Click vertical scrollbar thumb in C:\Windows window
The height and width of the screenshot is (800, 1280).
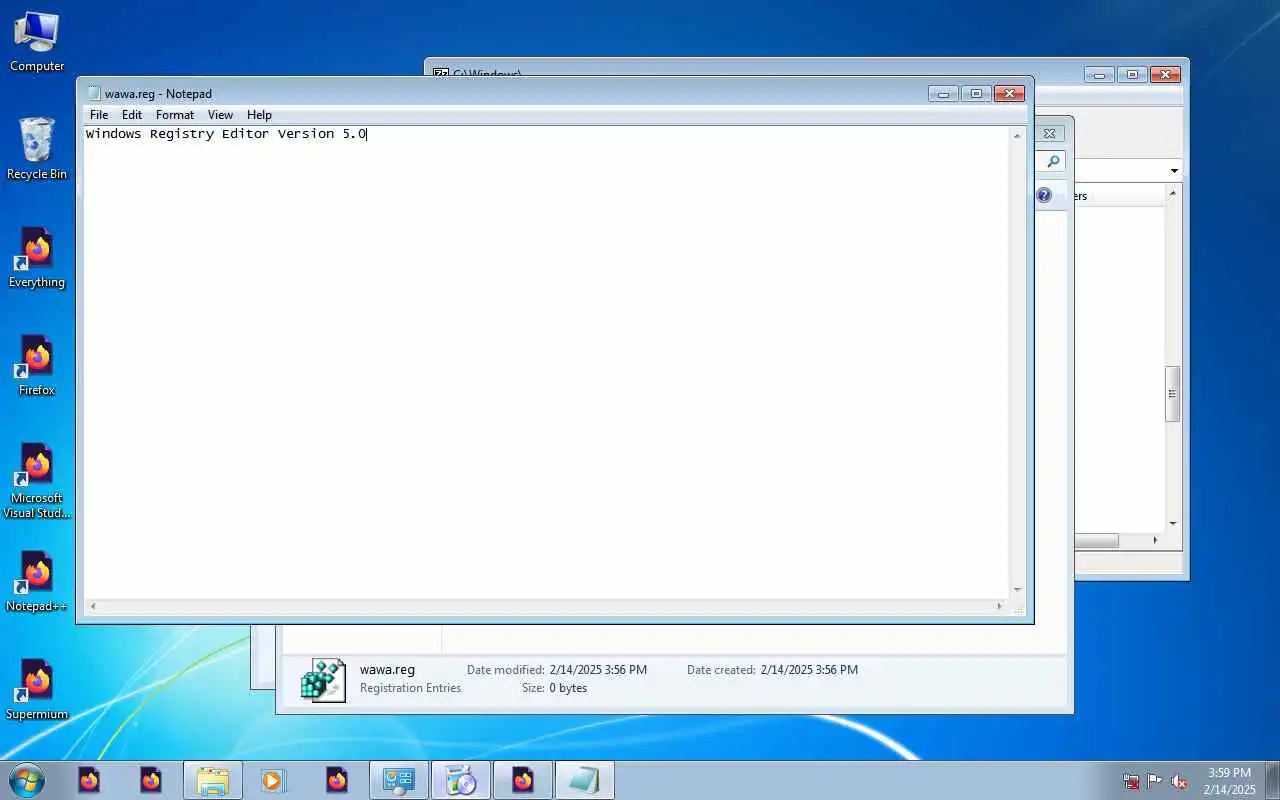pos(1173,394)
